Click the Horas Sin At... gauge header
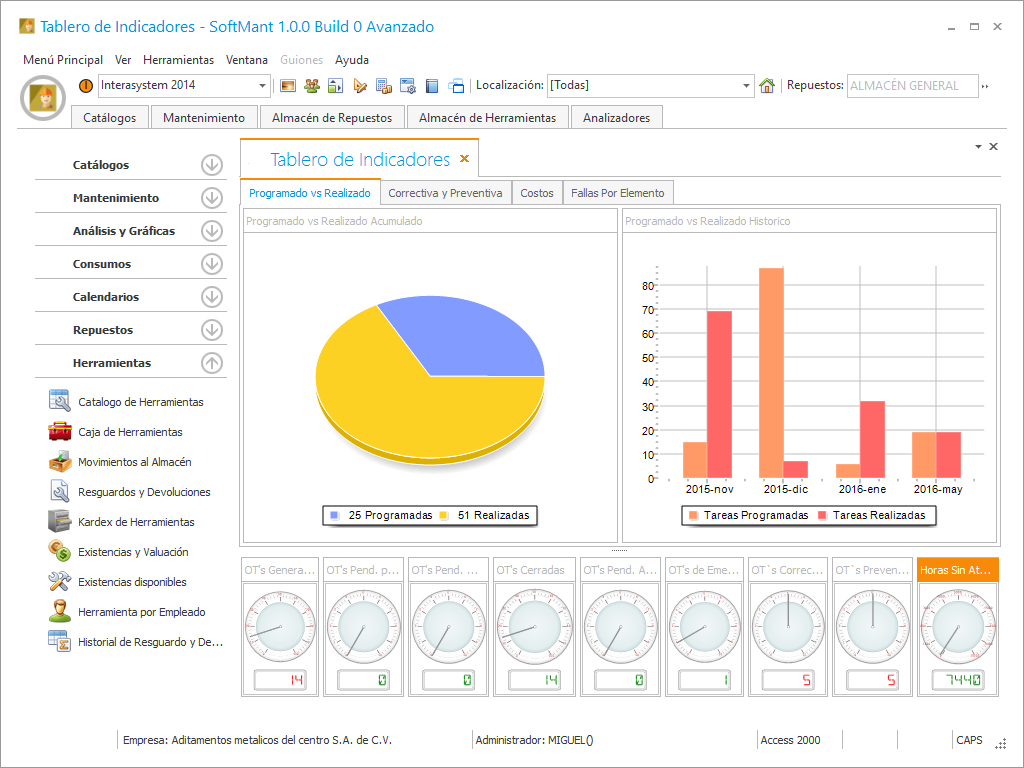Image resolution: width=1024 pixels, height=768 pixels. coord(957,570)
